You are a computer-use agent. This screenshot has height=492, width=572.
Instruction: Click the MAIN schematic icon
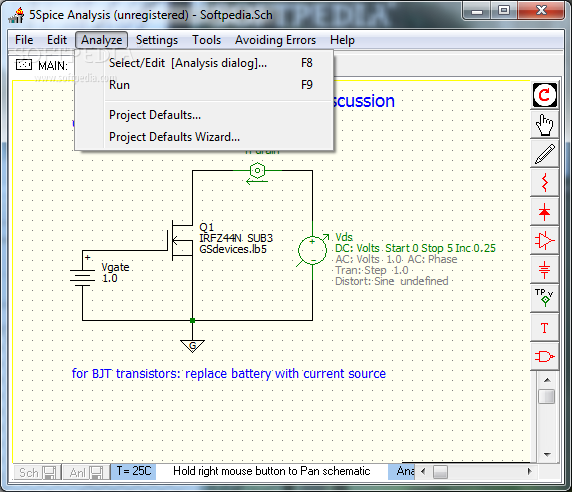24,65
